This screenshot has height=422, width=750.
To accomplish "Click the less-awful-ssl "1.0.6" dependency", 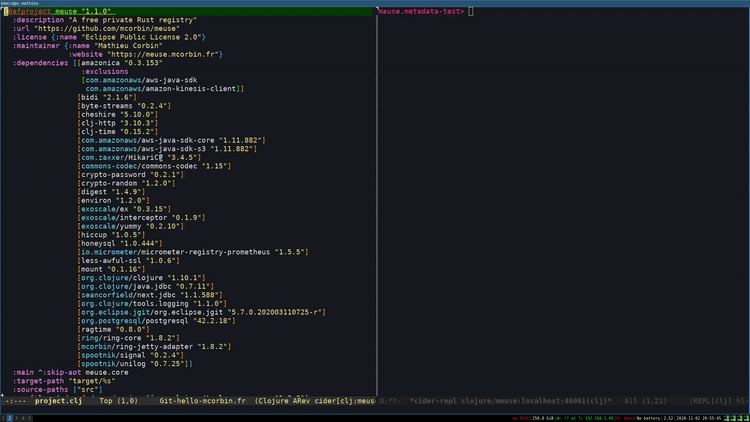I will pos(128,261).
